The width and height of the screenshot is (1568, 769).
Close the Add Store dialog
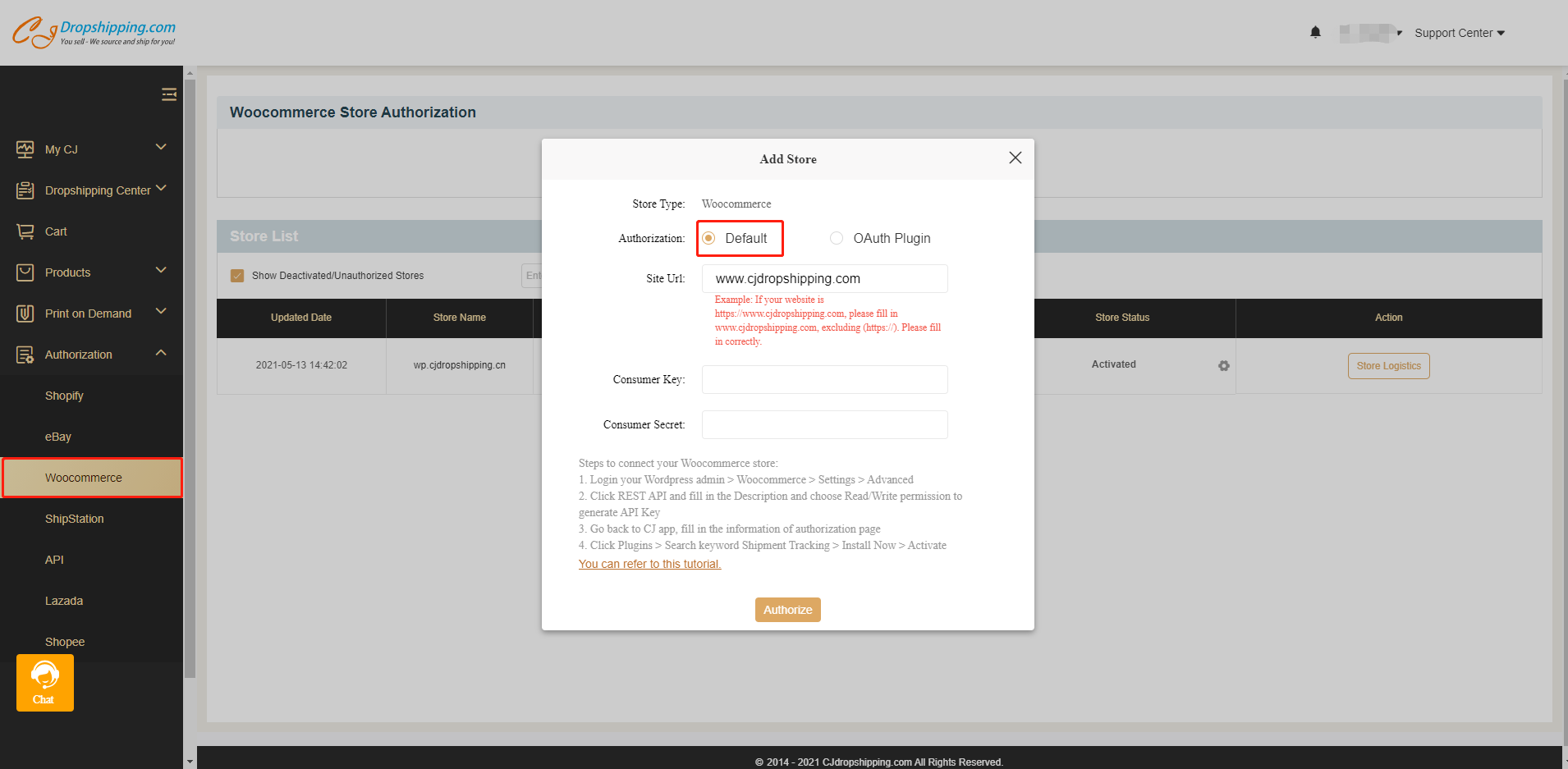[1015, 158]
